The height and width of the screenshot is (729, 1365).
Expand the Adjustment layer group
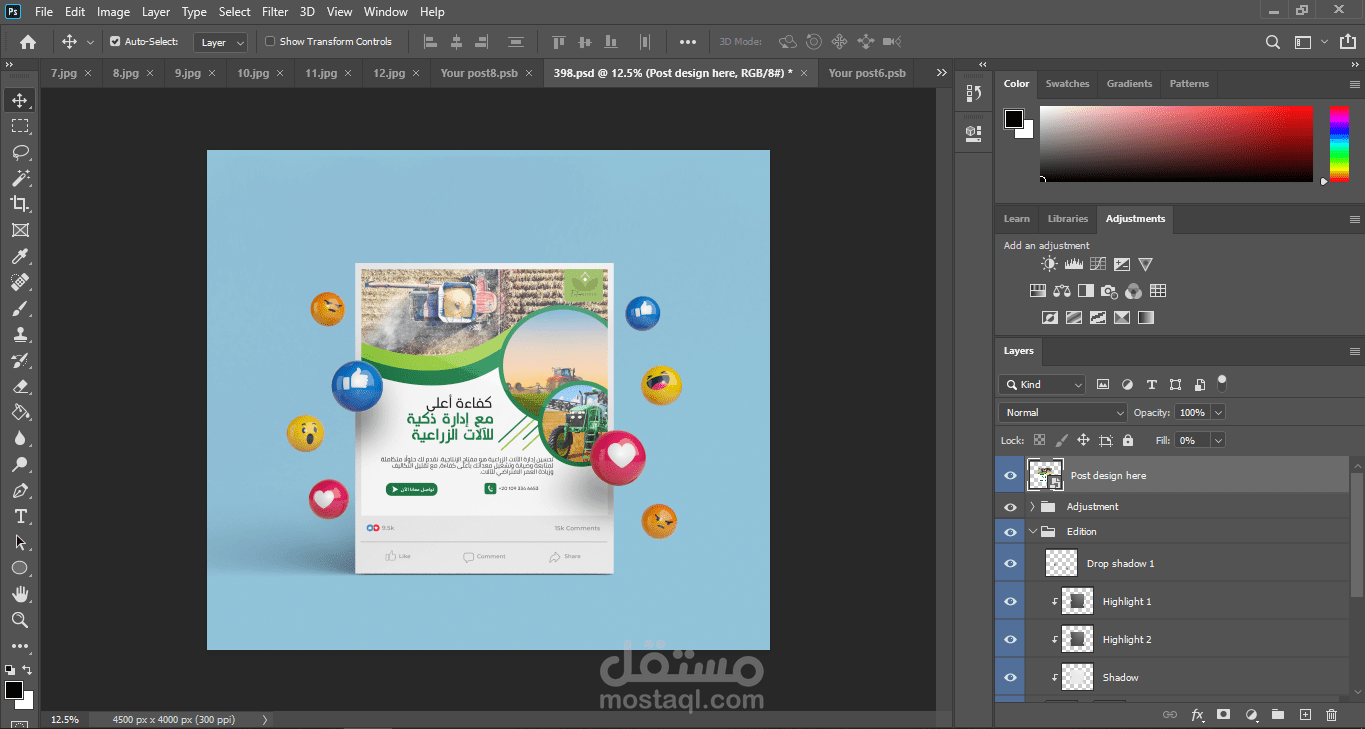point(1032,507)
